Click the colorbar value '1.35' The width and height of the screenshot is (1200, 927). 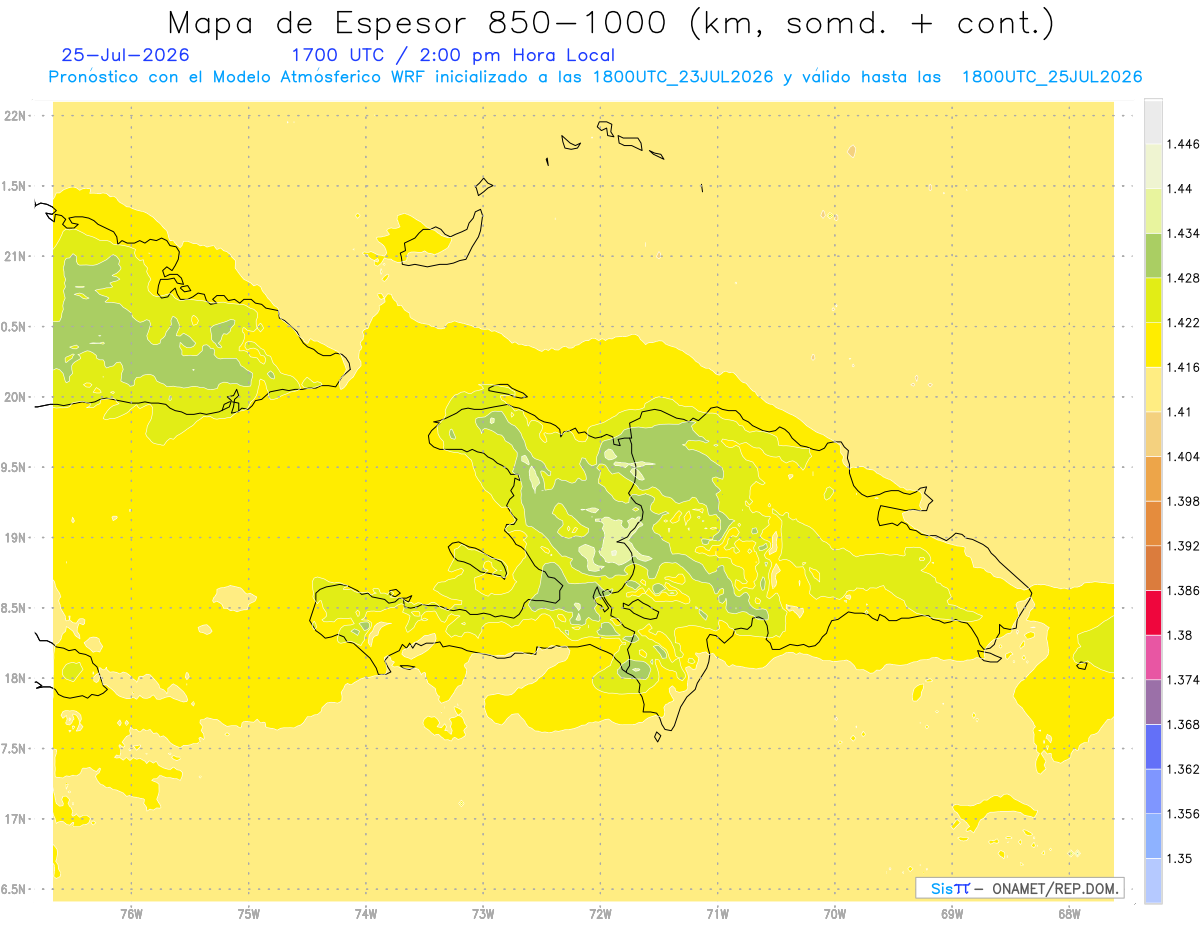[1181, 858]
